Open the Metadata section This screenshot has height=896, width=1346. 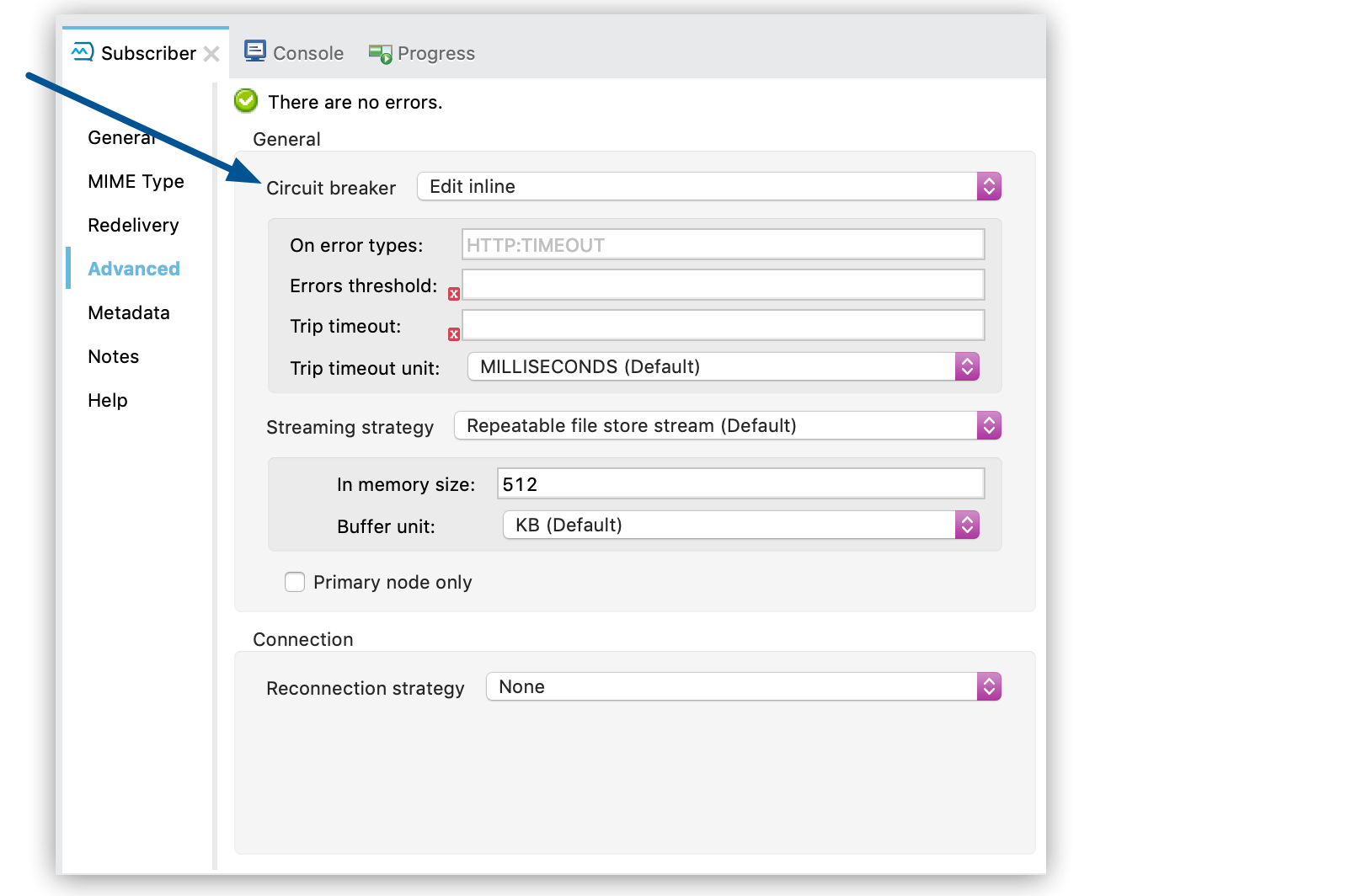[x=129, y=312]
